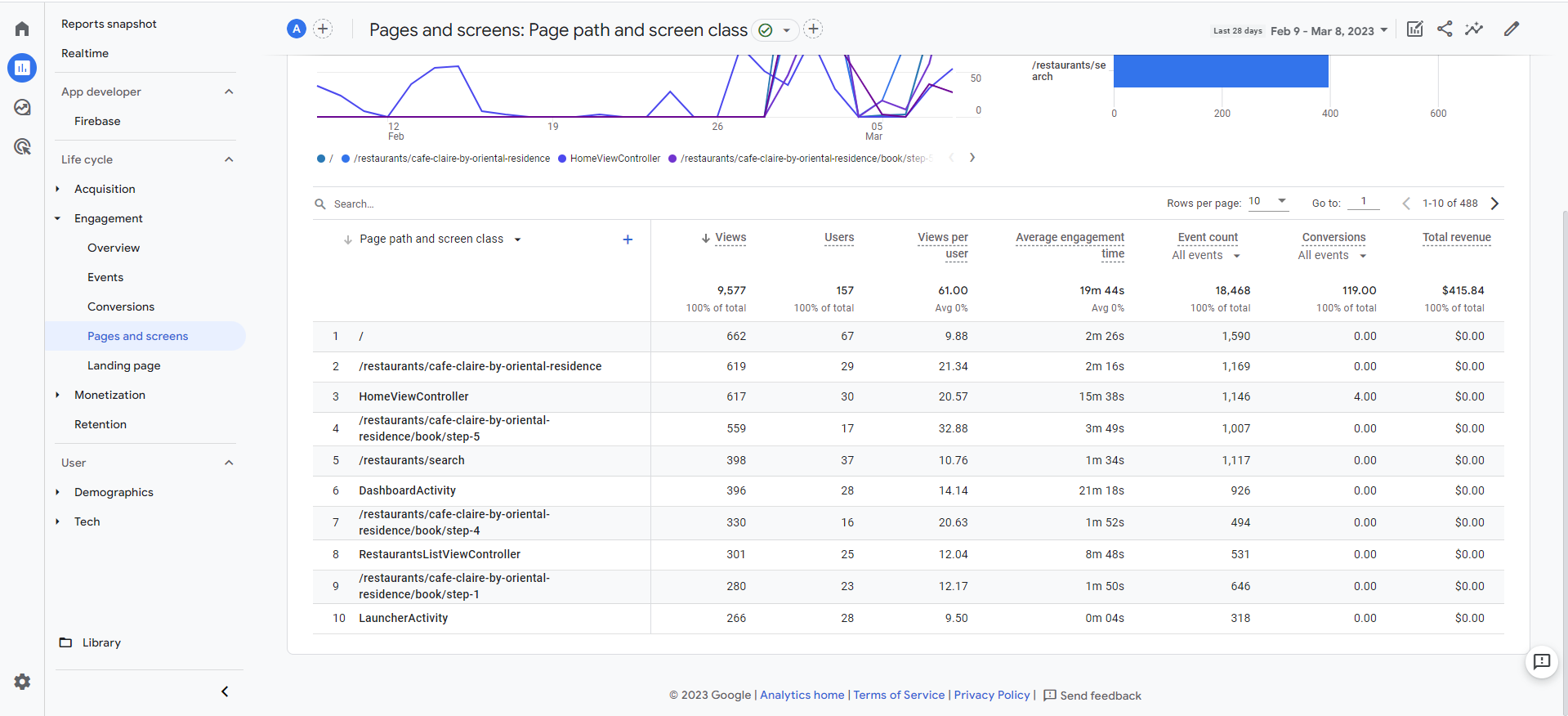Viewport: 1568px width, 716px height.
Task: Open the feedback chat bubble button
Action: 1542,662
